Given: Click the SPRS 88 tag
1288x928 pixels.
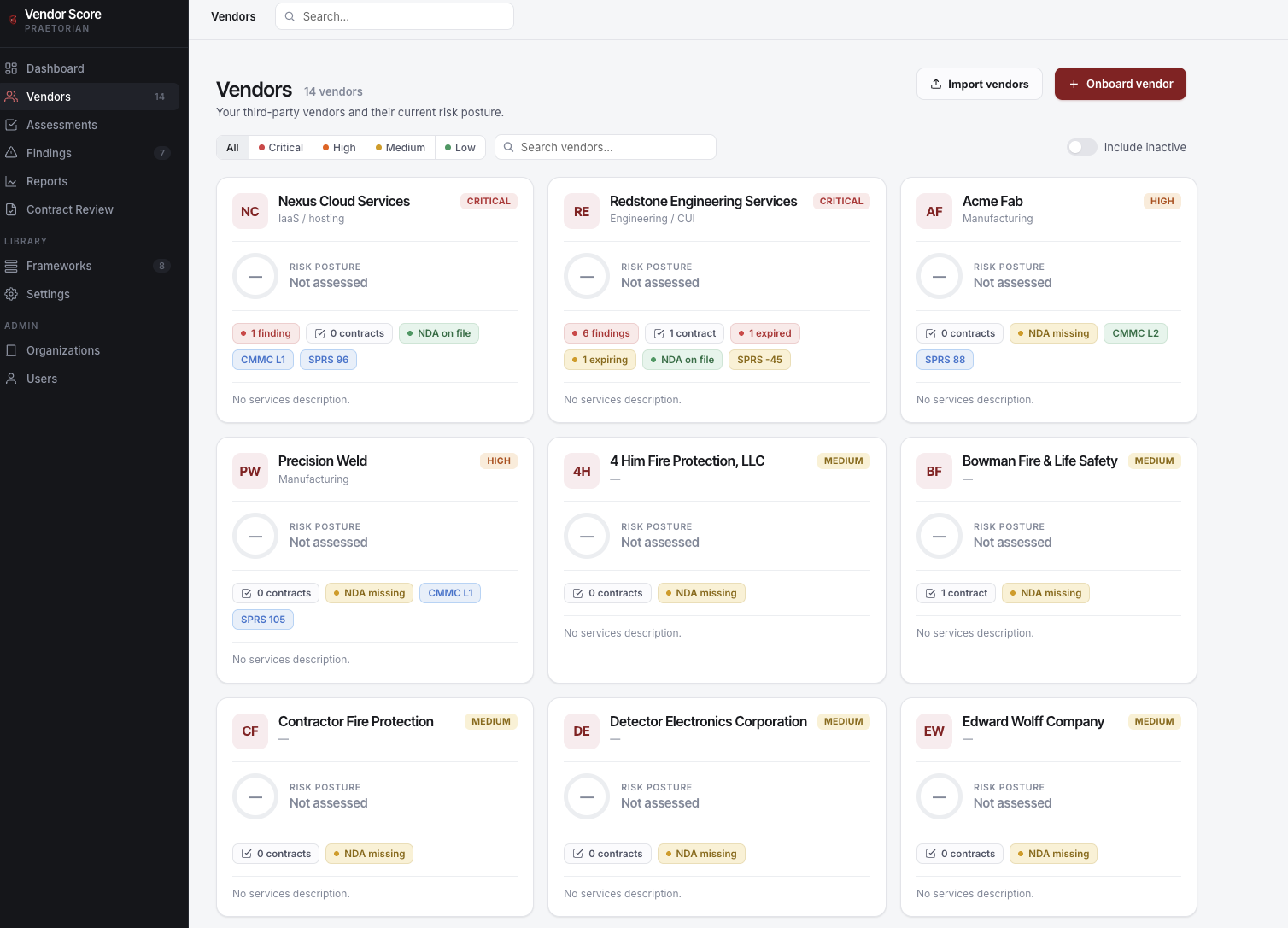Looking at the screenshot, I should point(945,360).
